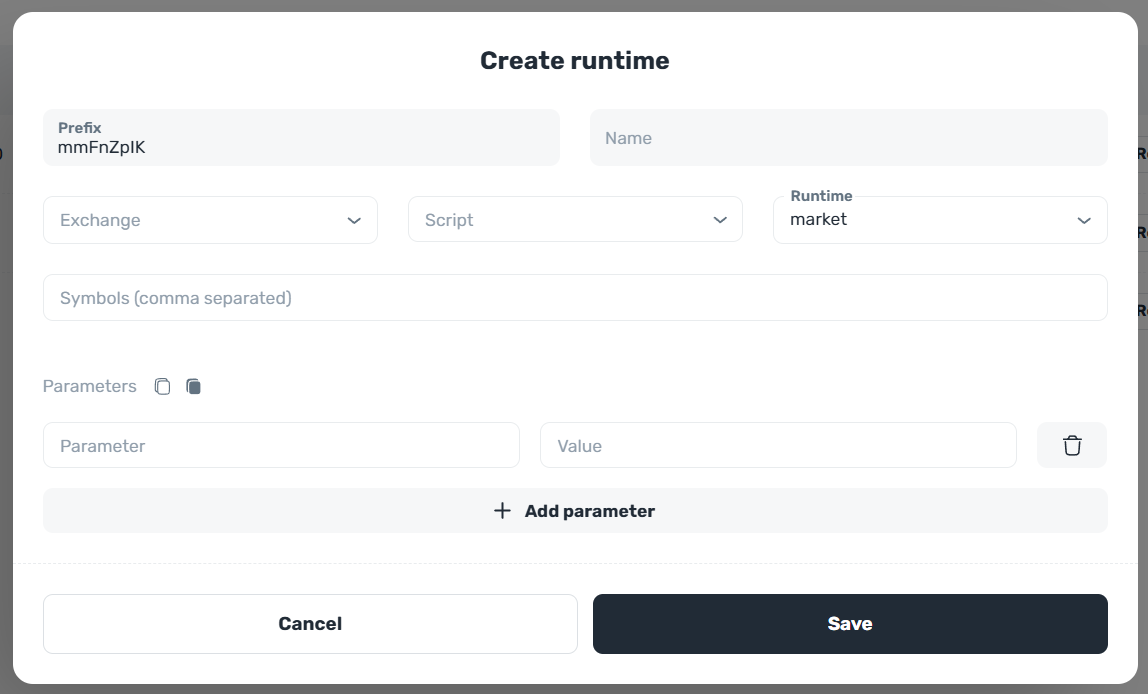Click the Parameters section label
This screenshot has width=1148, height=694.
click(90, 386)
